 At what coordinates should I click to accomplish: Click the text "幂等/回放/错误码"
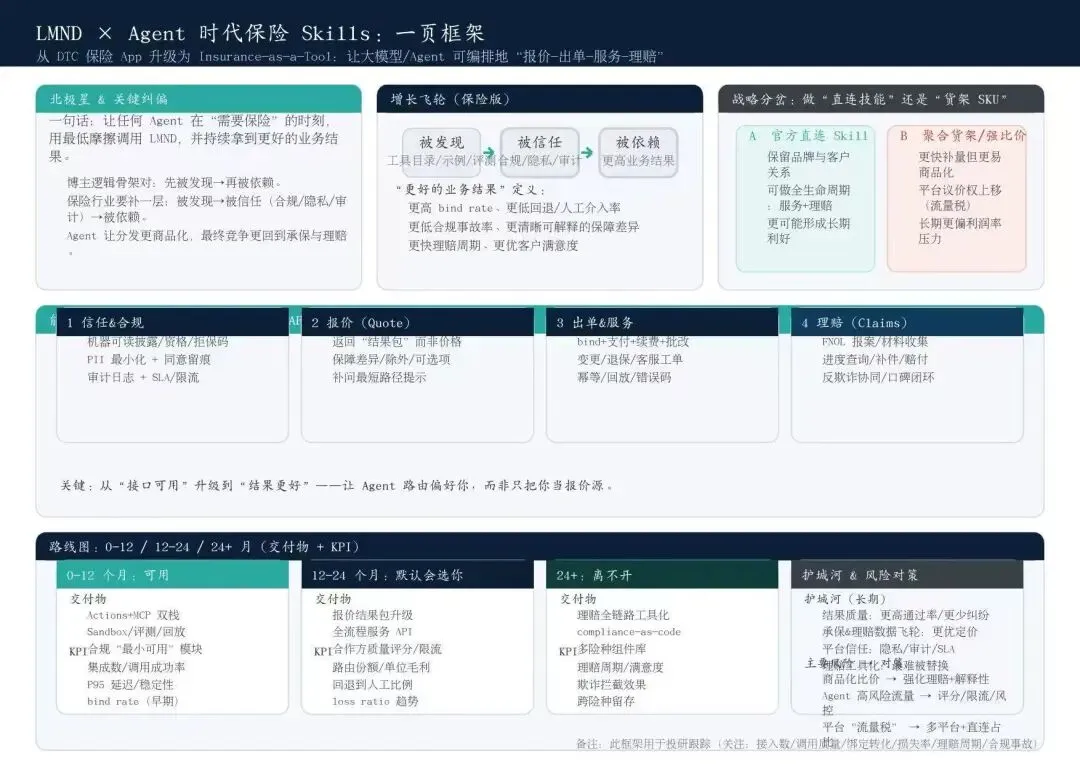point(624,377)
